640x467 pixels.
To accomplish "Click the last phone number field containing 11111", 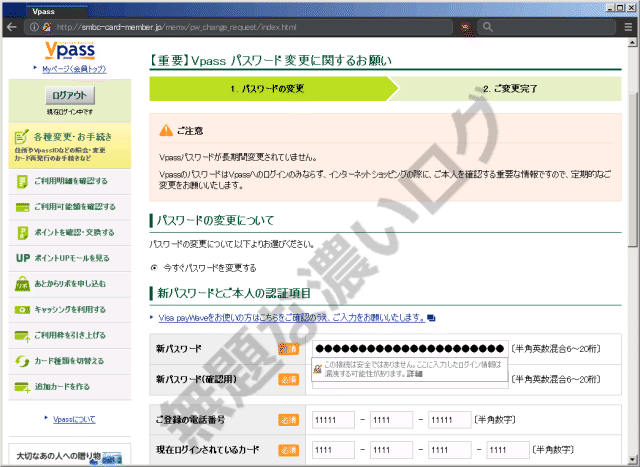I will tap(450, 420).
